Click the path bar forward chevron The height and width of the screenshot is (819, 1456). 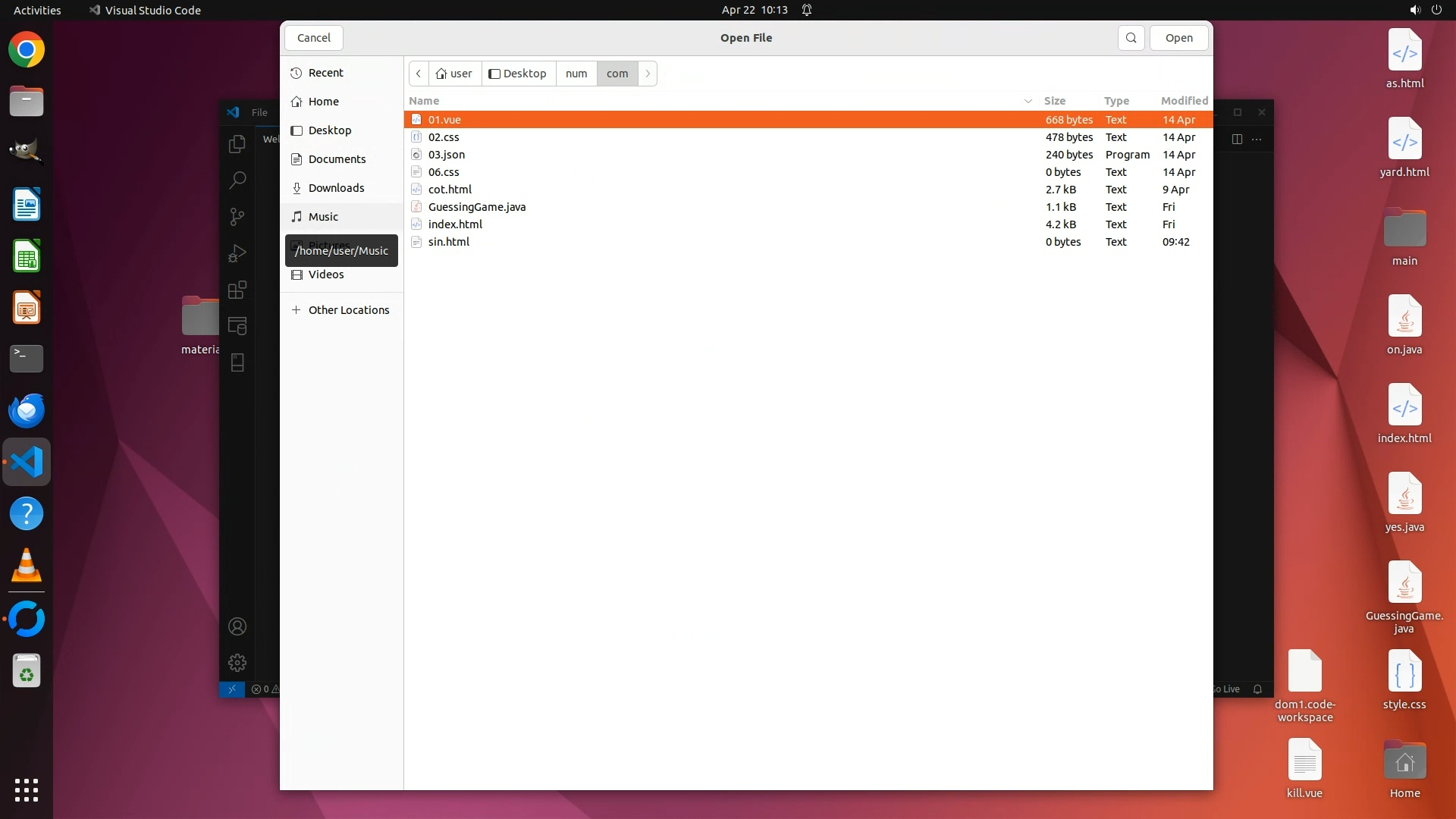(648, 74)
